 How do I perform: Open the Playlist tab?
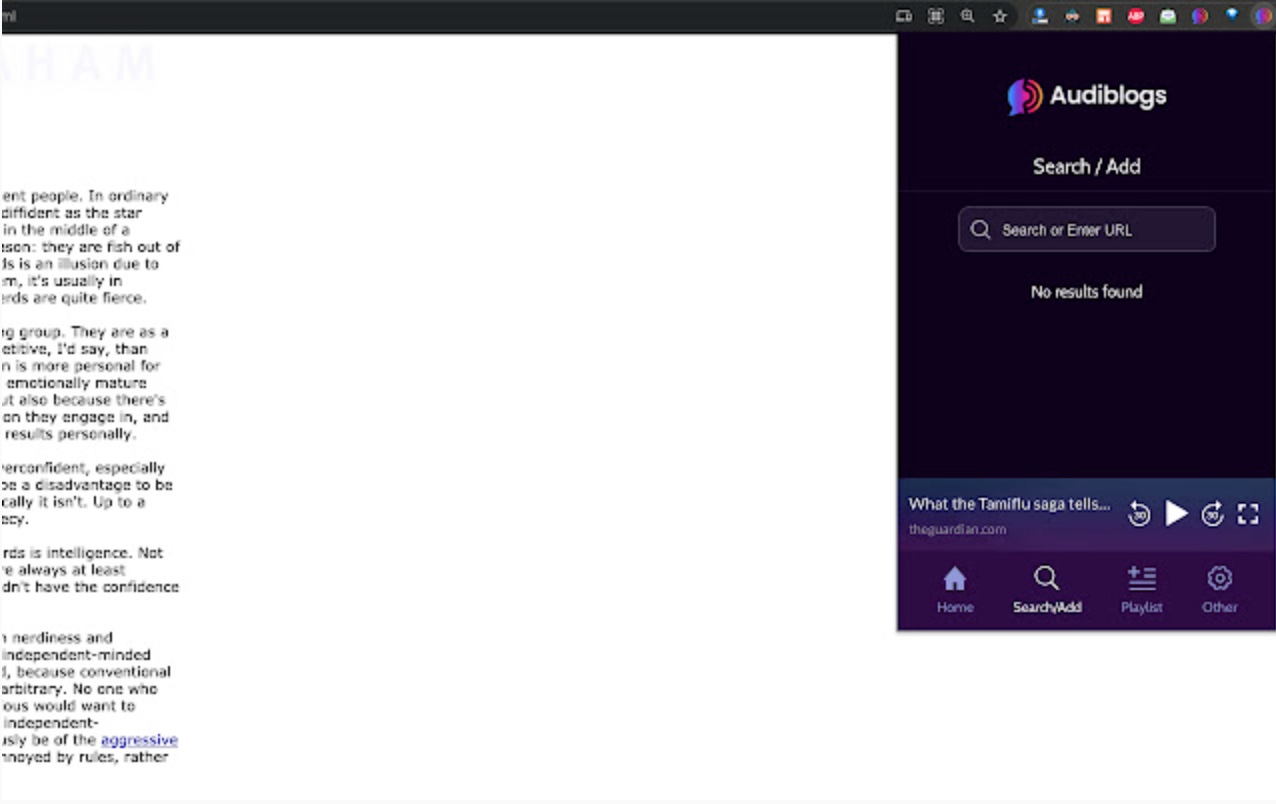(x=1141, y=590)
